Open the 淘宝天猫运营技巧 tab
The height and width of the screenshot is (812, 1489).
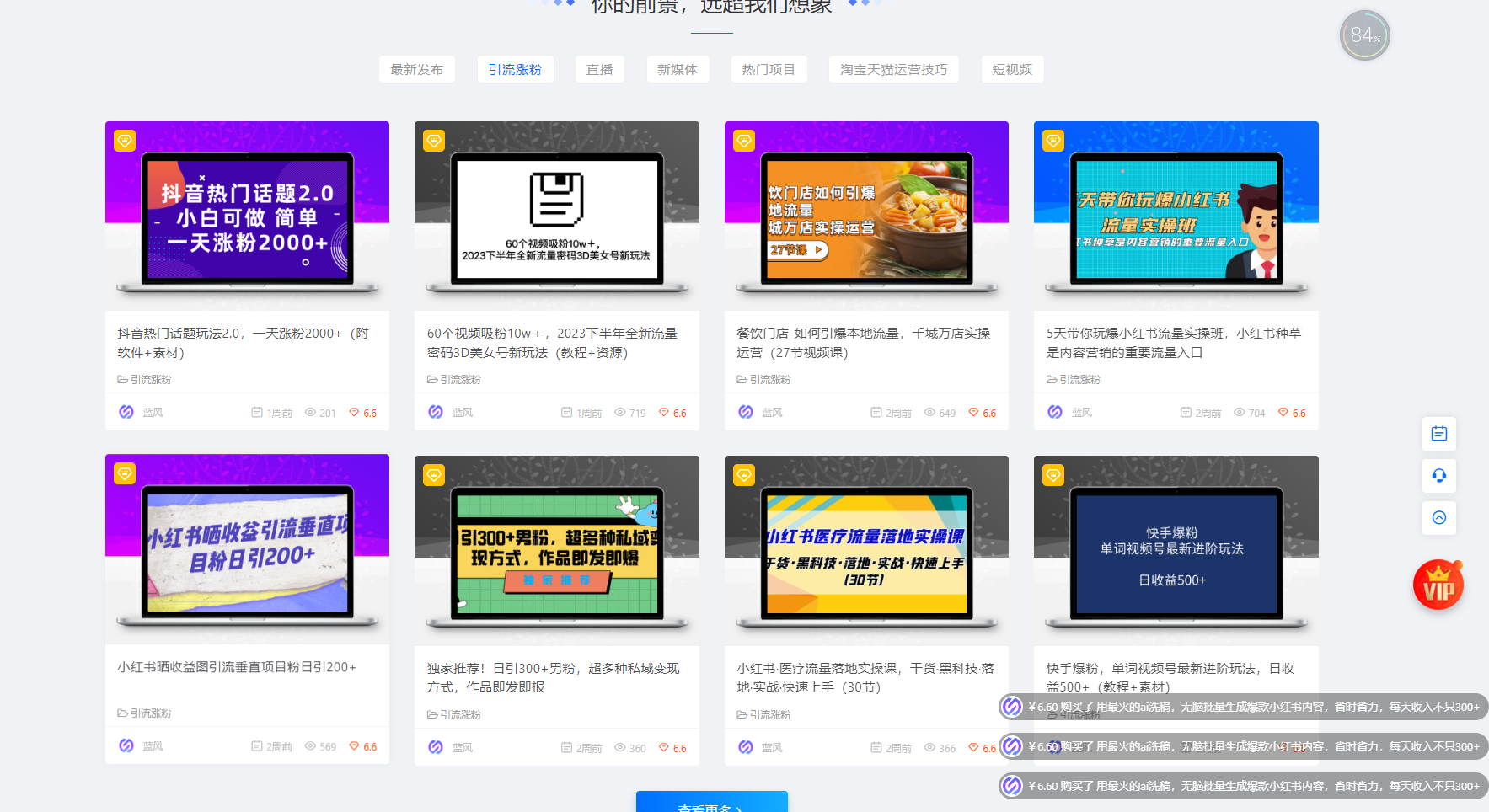[x=894, y=69]
